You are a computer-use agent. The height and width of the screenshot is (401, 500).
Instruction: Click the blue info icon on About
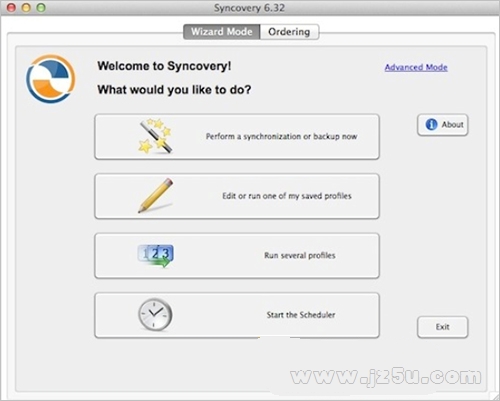click(431, 124)
